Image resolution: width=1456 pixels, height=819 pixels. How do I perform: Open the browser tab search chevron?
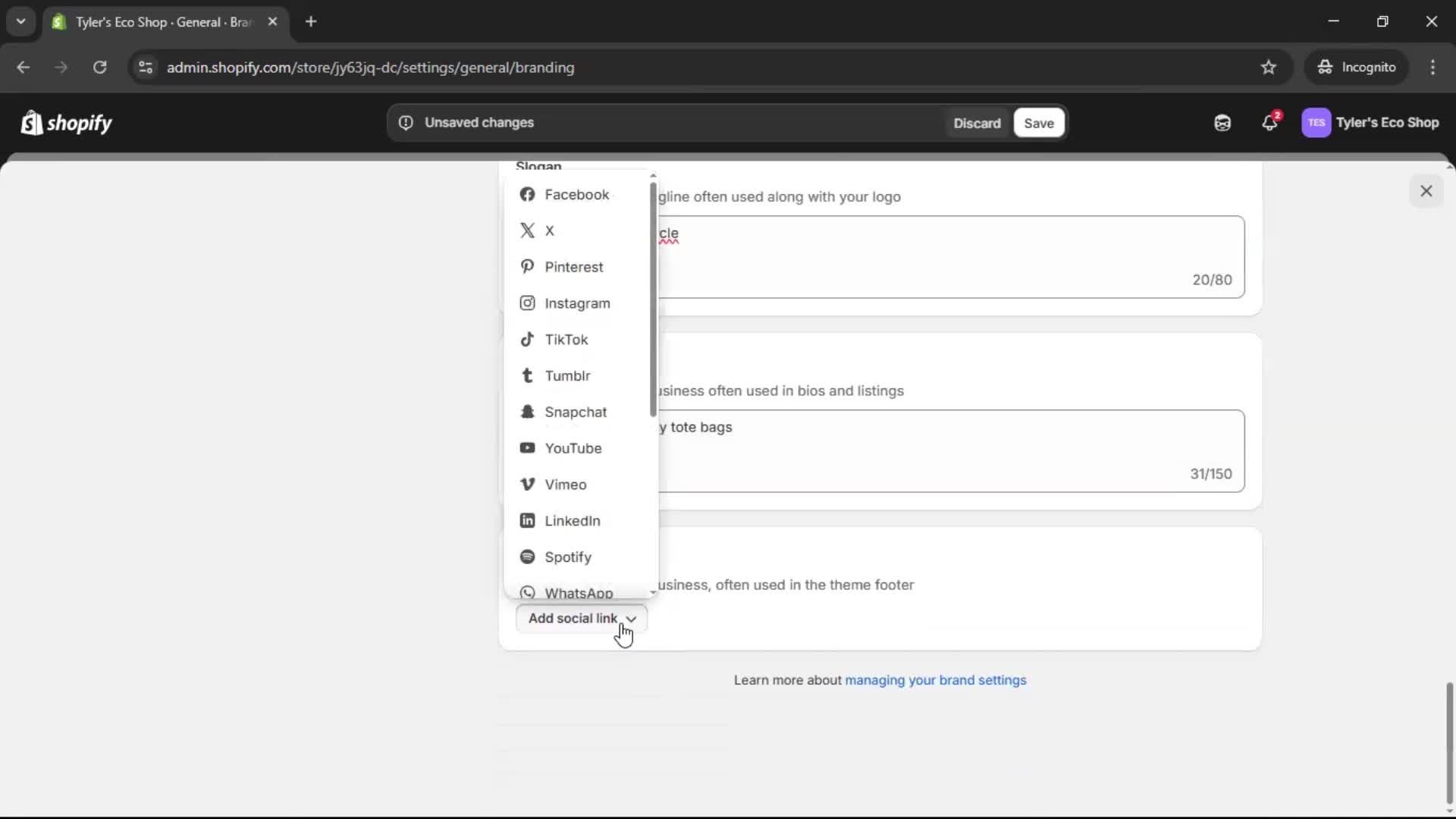click(20, 21)
